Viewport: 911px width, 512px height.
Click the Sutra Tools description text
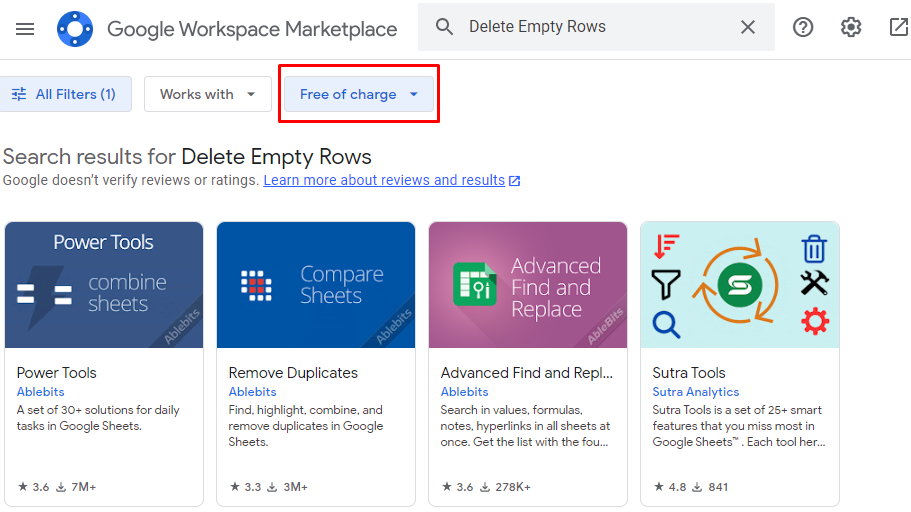click(738, 426)
